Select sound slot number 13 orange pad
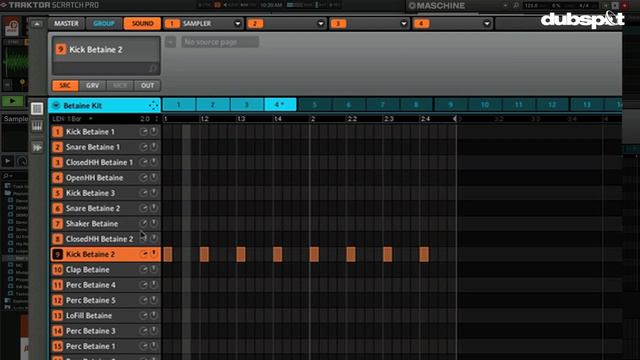 [x=58, y=316]
